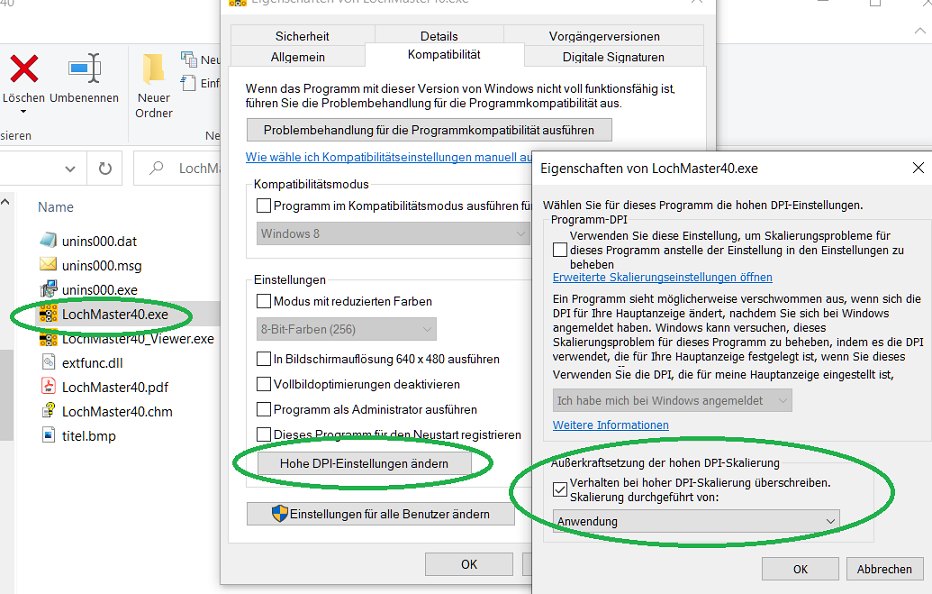Viewport: 932px width, 594px height.
Task: Enable Programm als Administrator ausführen checkbox
Action: [x=263, y=410]
